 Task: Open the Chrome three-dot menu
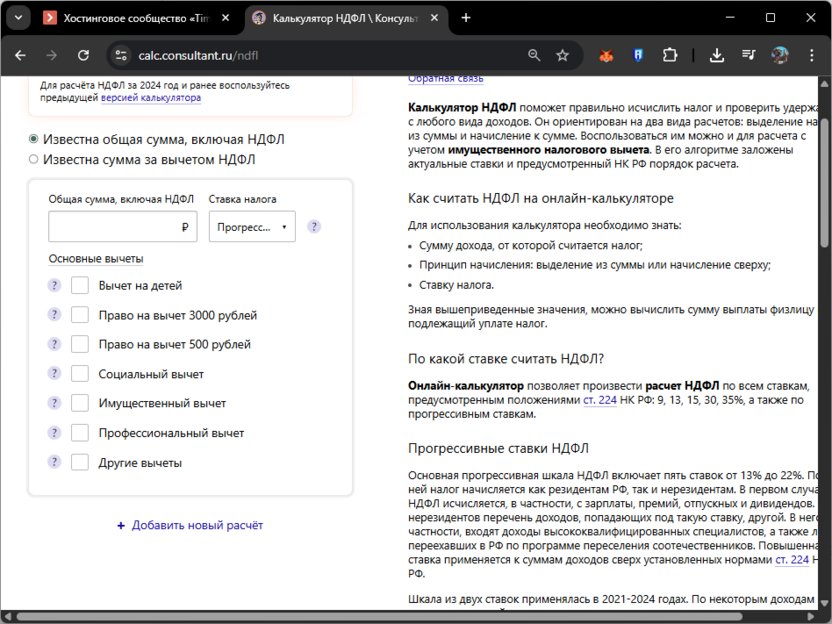(x=811, y=56)
